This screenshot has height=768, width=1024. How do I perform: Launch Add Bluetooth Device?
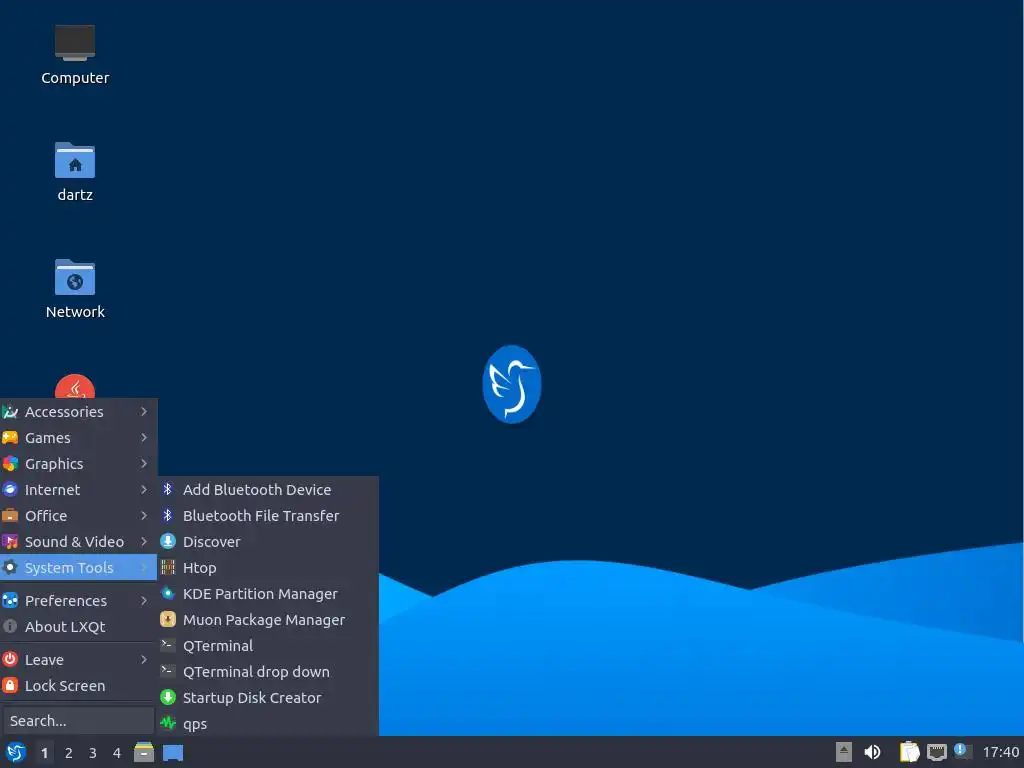tap(268, 489)
